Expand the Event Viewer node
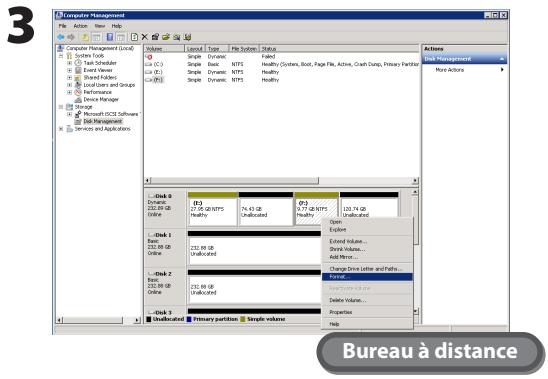Image resolution: width=548 pixels, height=379 pixels. pyautogui.click(x=70, y=71)
